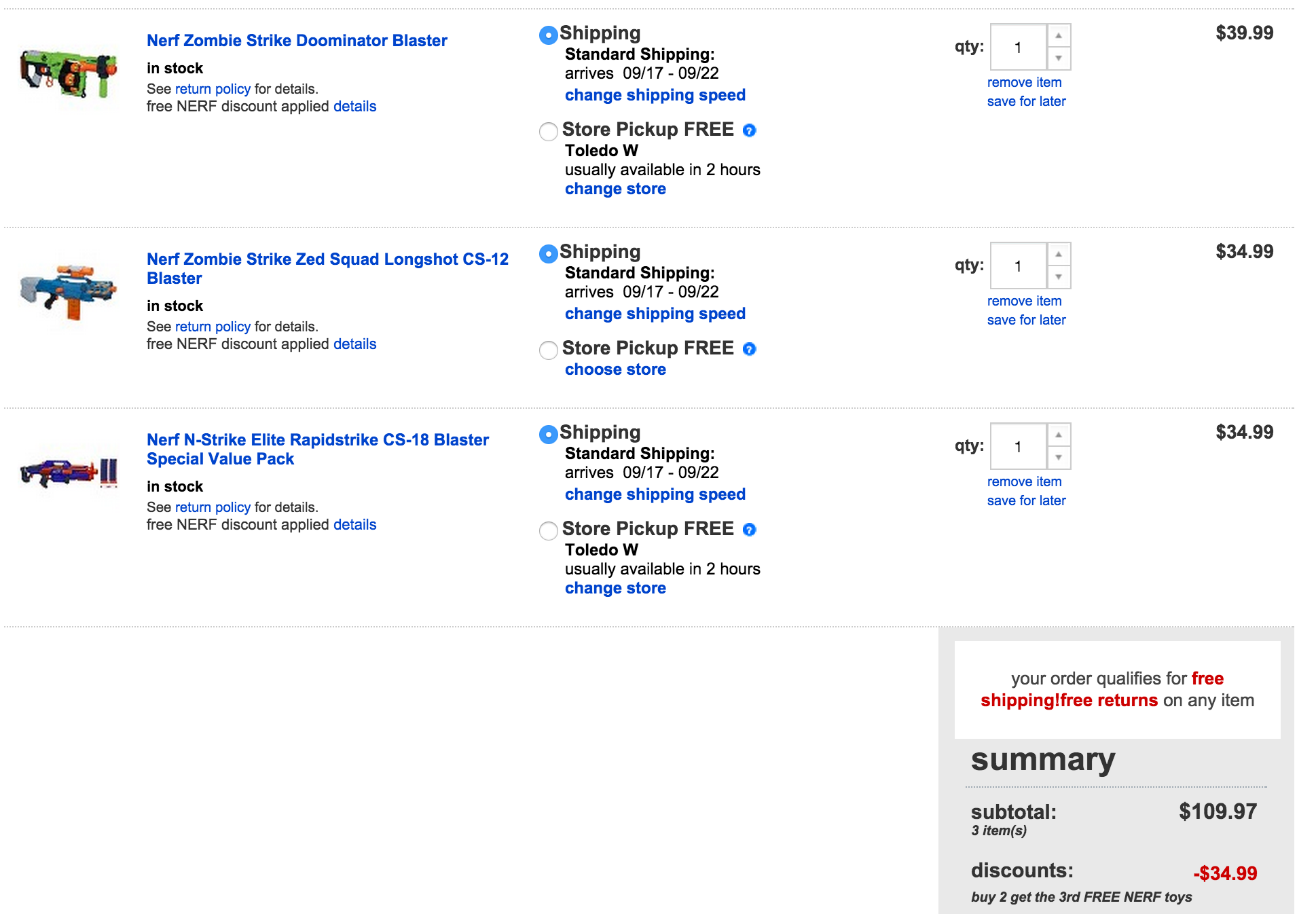The image size is (1316, 914).
Task: Decrease Rapidstrike CS-18 quantity with down arrow
Action: pos(1059,458)
